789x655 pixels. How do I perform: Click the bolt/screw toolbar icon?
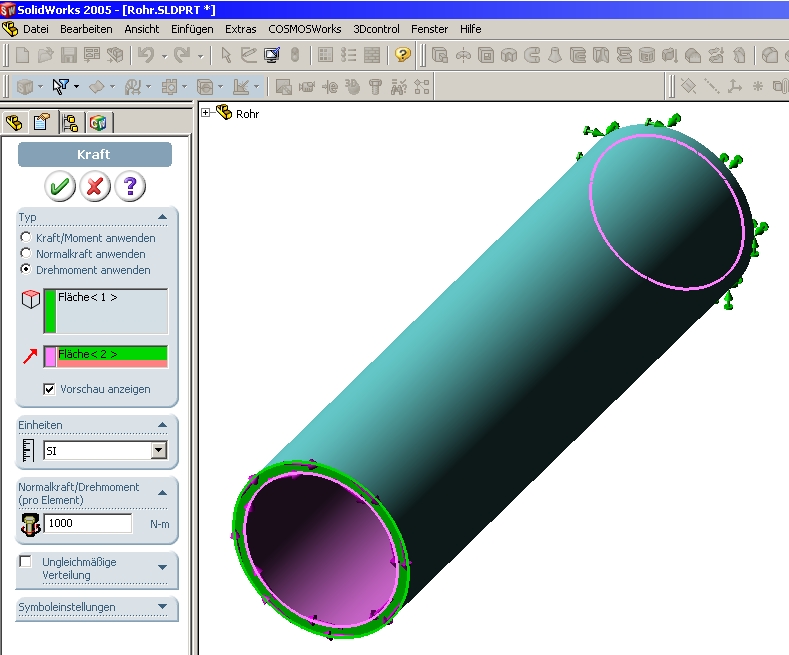coord(375,87)
